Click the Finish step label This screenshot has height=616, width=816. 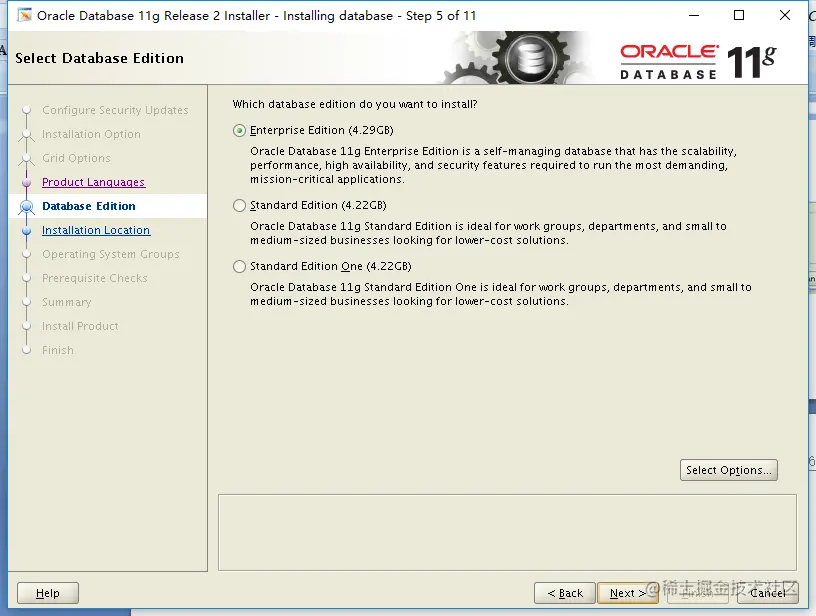pos(58,350)
